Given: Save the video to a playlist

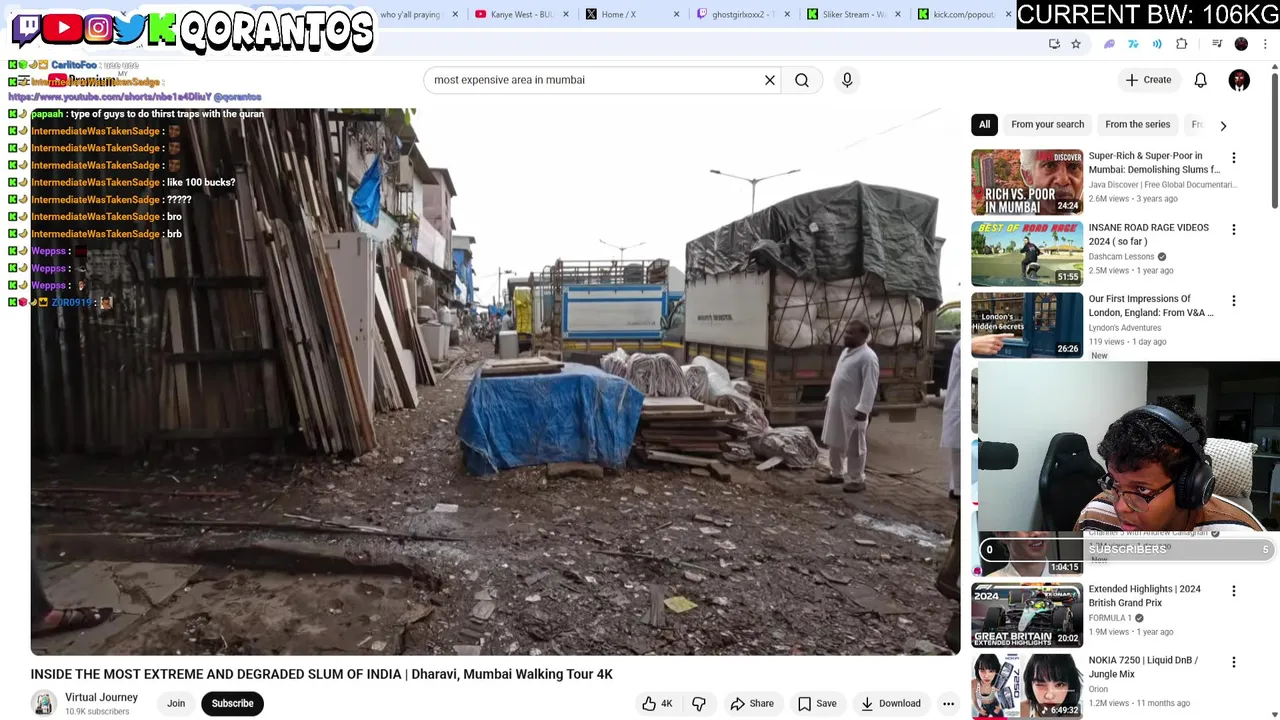Looking at the screenshot, I should point(817,703).
